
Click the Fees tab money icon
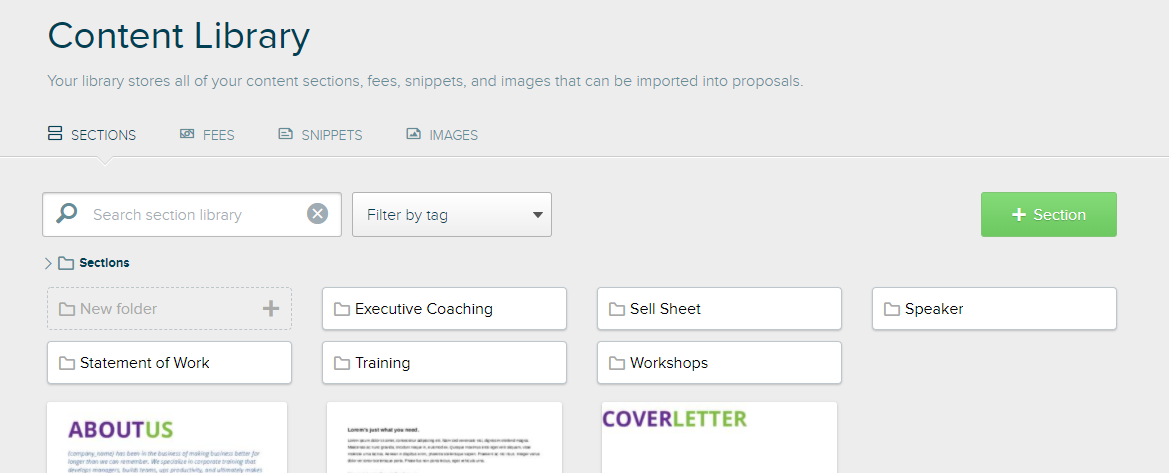(x=187, y=134)
